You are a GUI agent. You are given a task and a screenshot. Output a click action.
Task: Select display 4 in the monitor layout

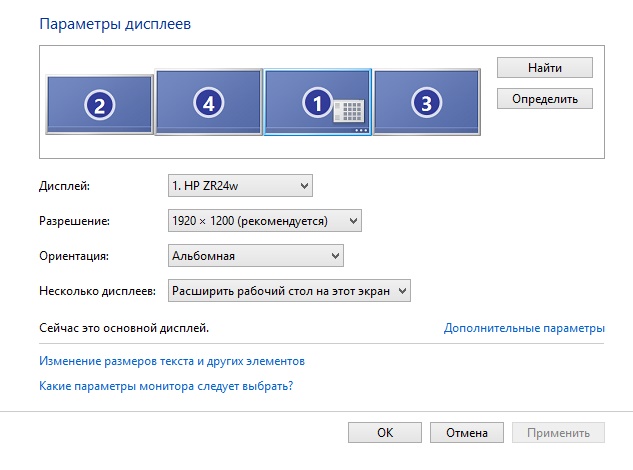(x=208, y=101)
